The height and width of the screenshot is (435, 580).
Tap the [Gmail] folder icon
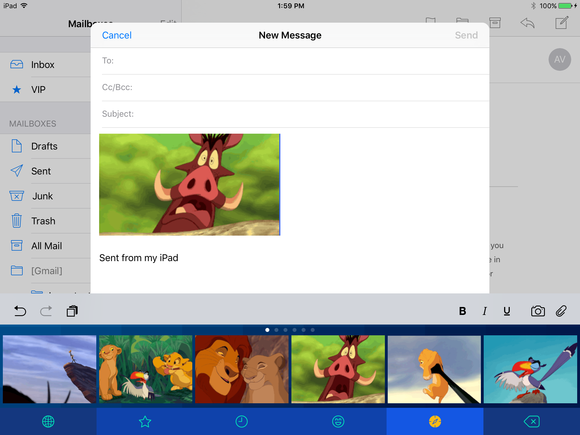(x=17, y=270)
